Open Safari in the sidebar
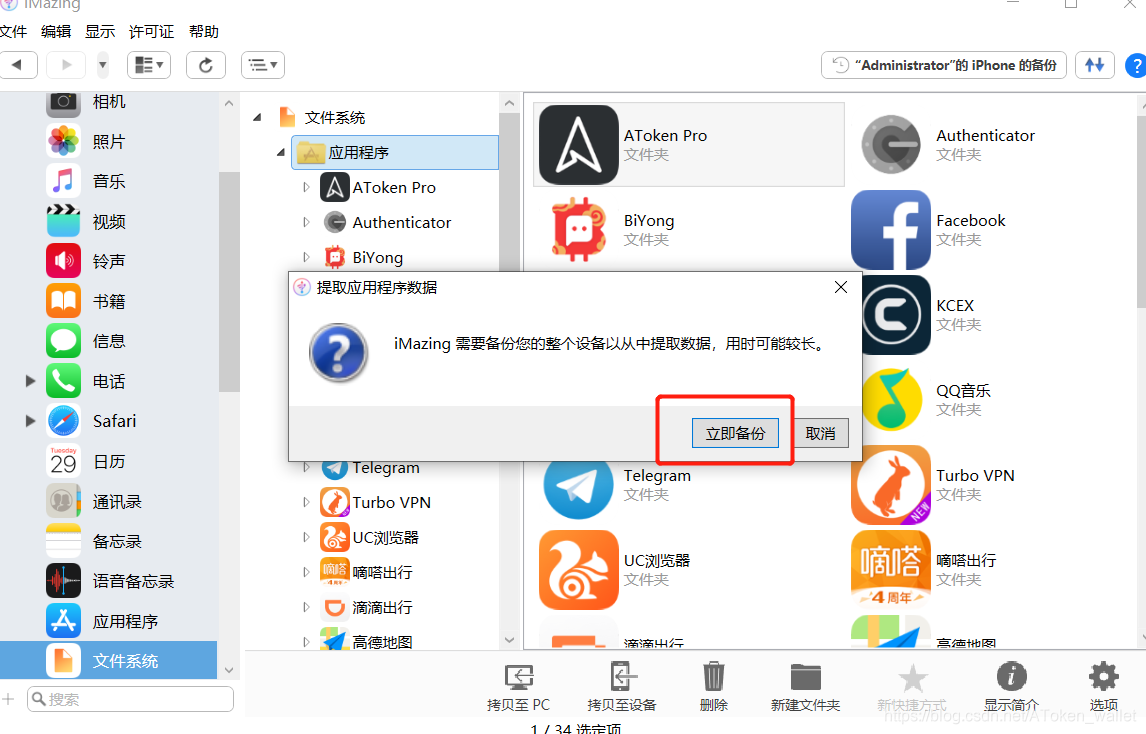Viewport: 1146px width, 734px height. [x=110, y=421]
